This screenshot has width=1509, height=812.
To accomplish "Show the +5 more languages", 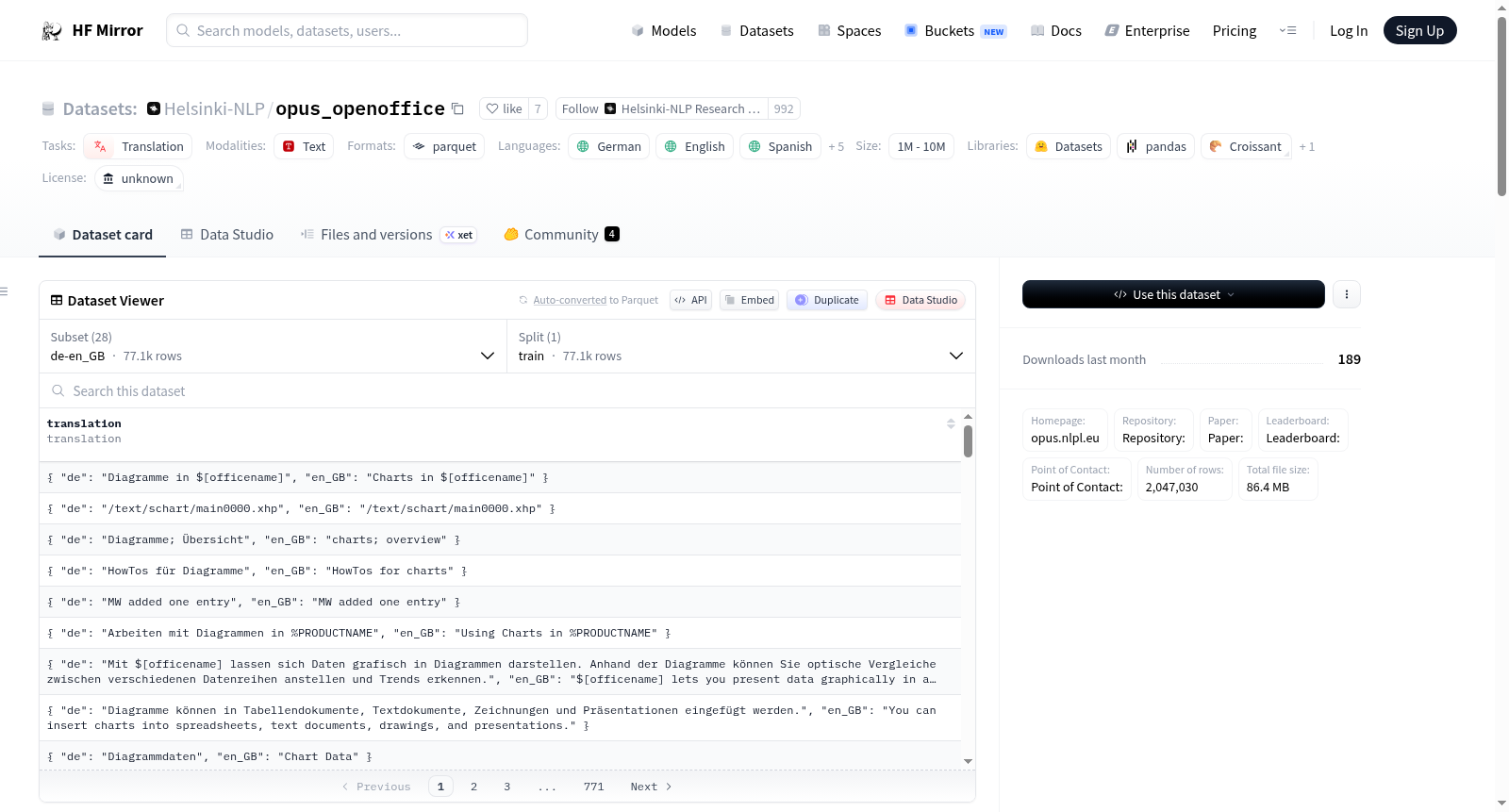I will [x=836, y=146].
